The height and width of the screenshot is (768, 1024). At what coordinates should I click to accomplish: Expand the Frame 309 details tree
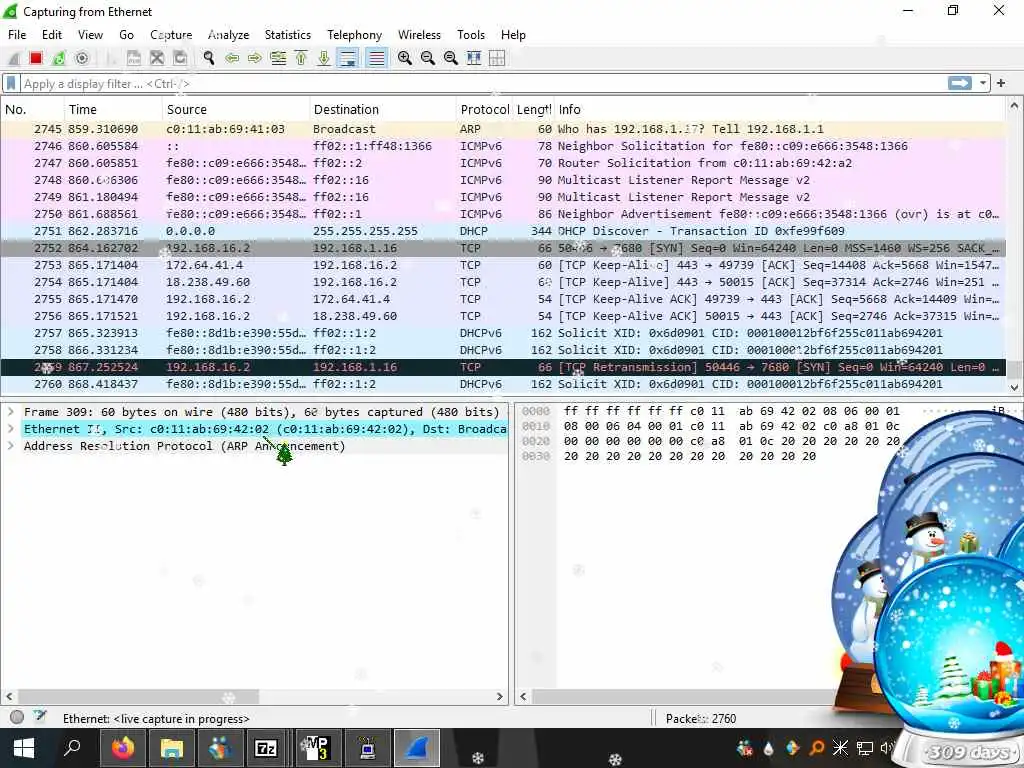pos(10,412)
